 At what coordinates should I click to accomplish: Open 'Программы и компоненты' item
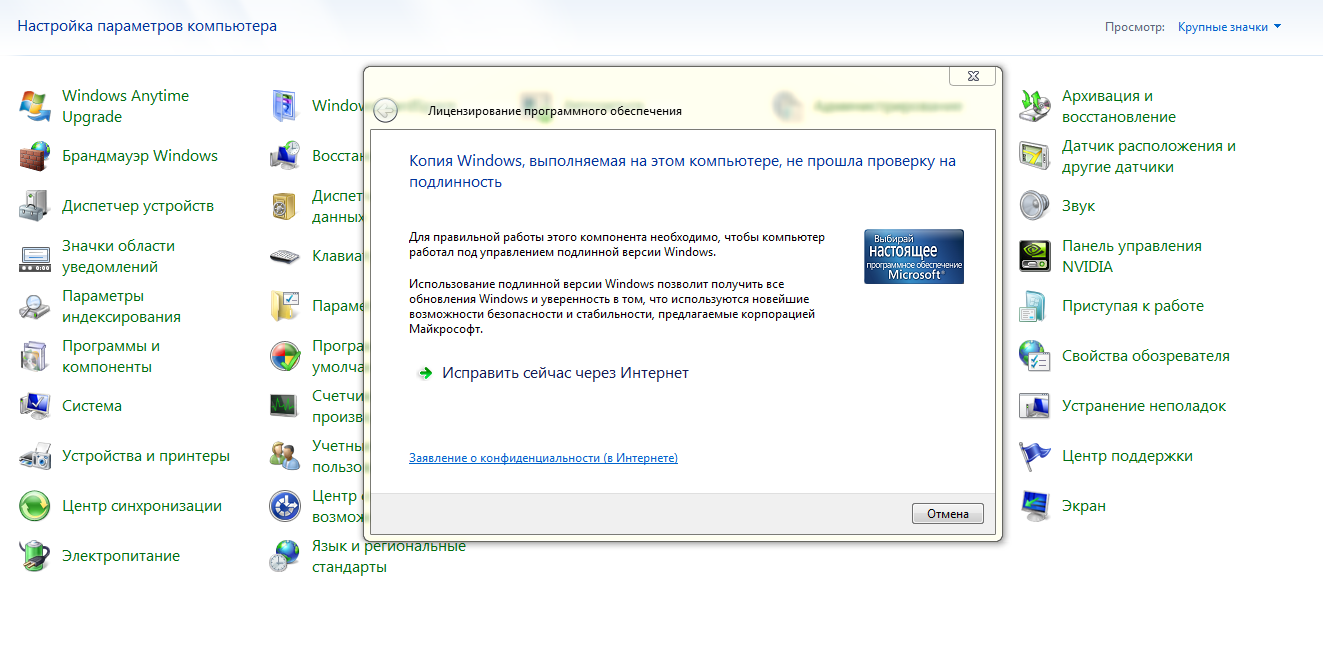[110, 356]
